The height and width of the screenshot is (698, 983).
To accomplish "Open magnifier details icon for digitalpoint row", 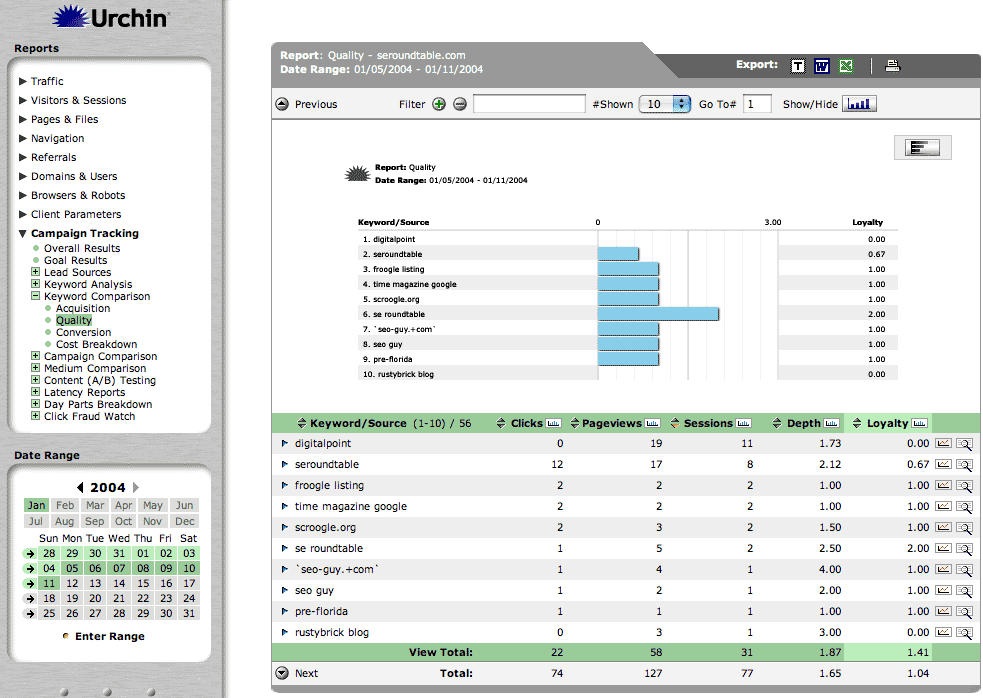I will 964,444.
